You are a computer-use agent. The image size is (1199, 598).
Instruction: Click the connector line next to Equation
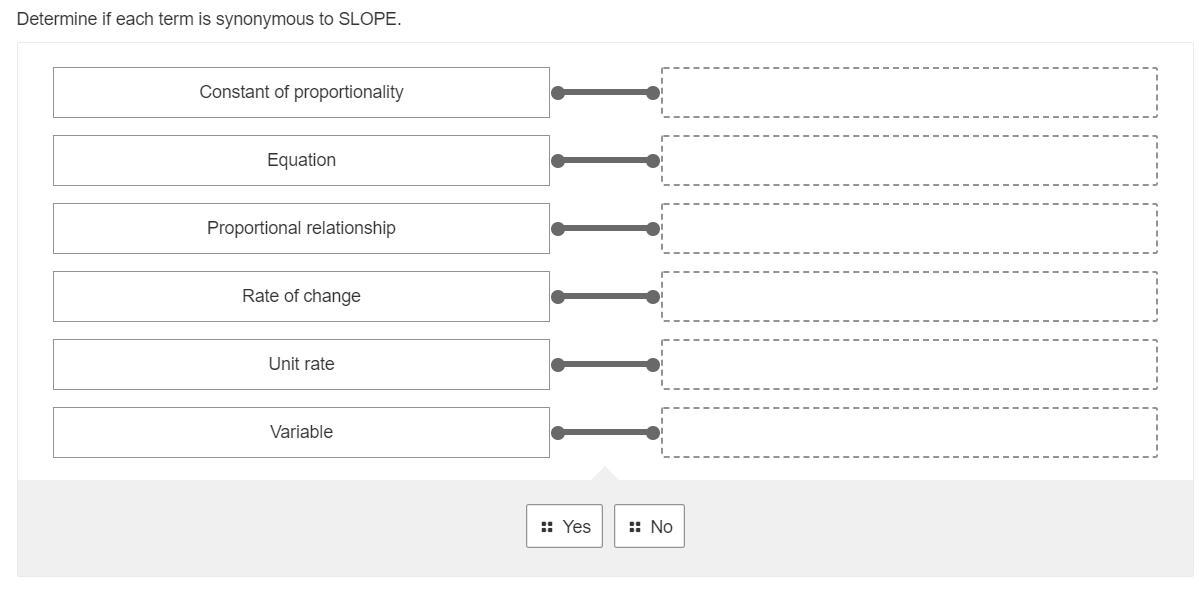click(605, 160)
